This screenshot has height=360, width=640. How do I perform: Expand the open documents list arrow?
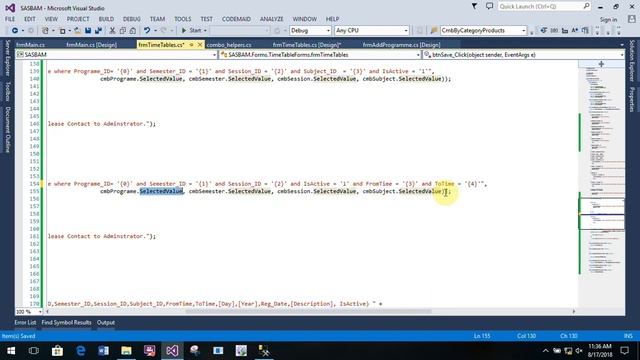click(x=622, y=45)
